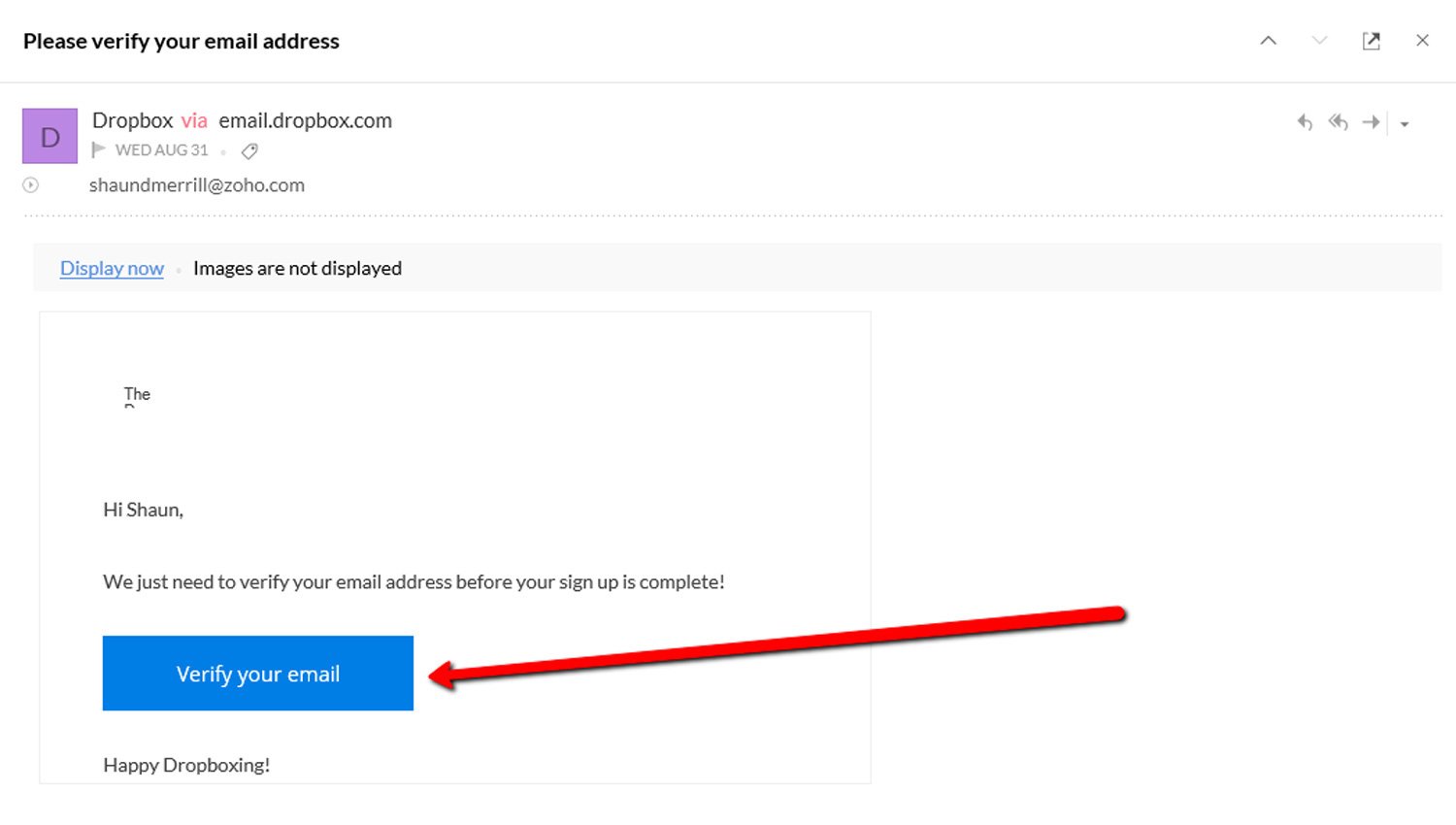Click recipient shaundmerrill@zoho.com address
Image resolution: width=1456 pixels, height=825 pixels.
tap(197, 185)
